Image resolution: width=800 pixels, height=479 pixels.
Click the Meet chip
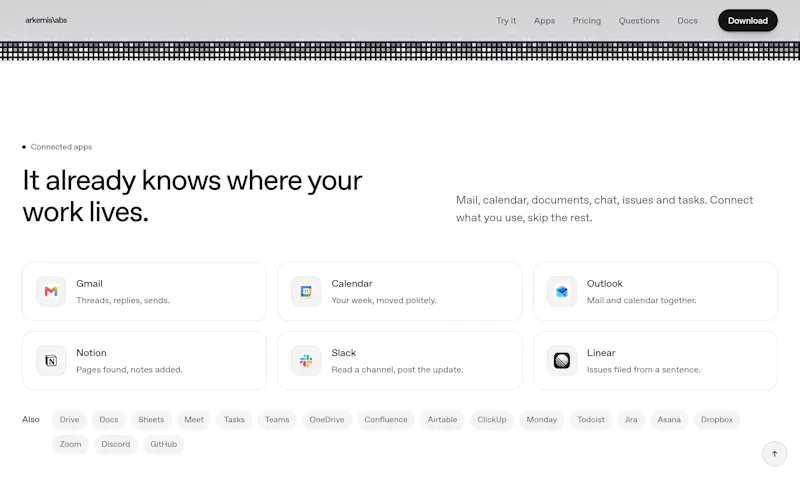click(x=194, y=419)
